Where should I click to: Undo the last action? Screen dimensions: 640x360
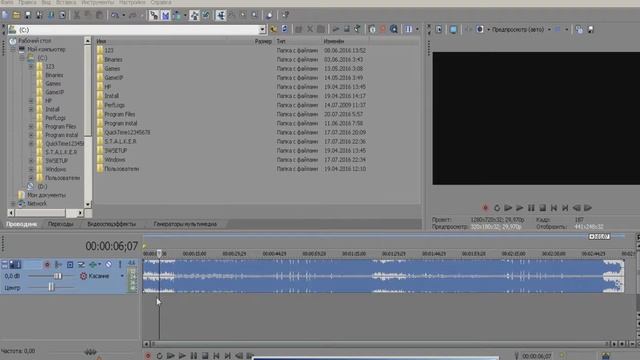(x=115, y=16)
